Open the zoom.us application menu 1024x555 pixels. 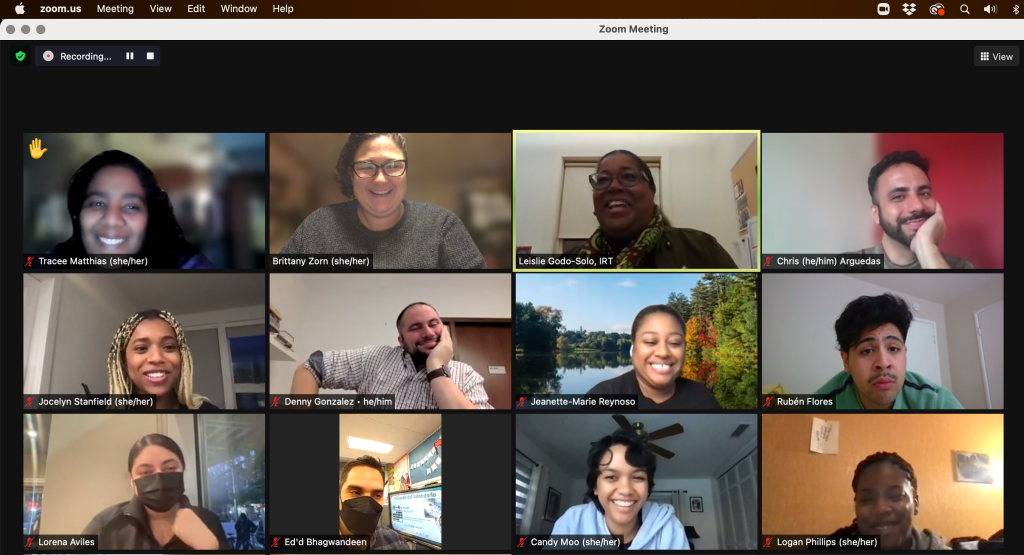61,9
